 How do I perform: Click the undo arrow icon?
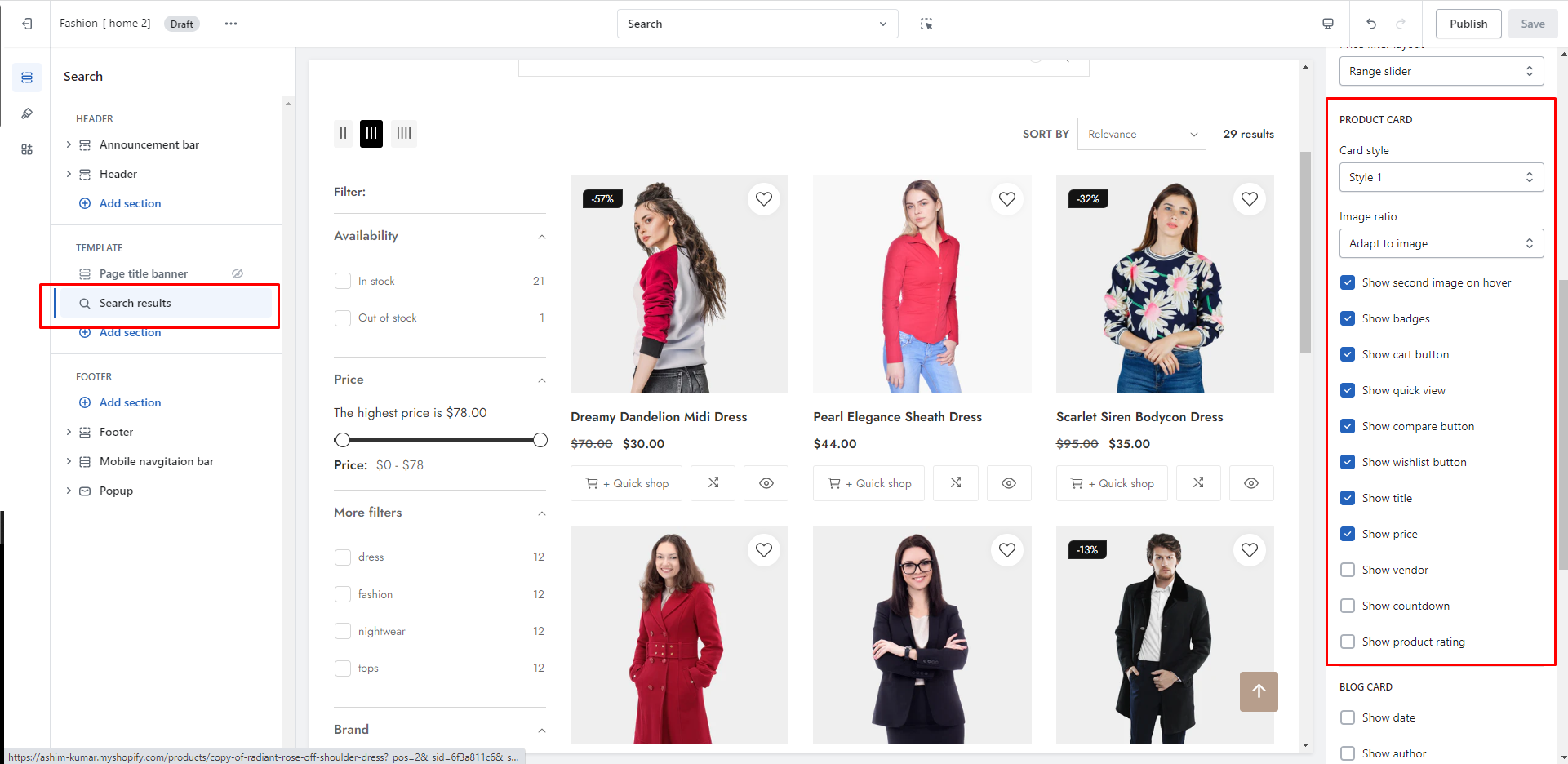(x=1371, y=24)
